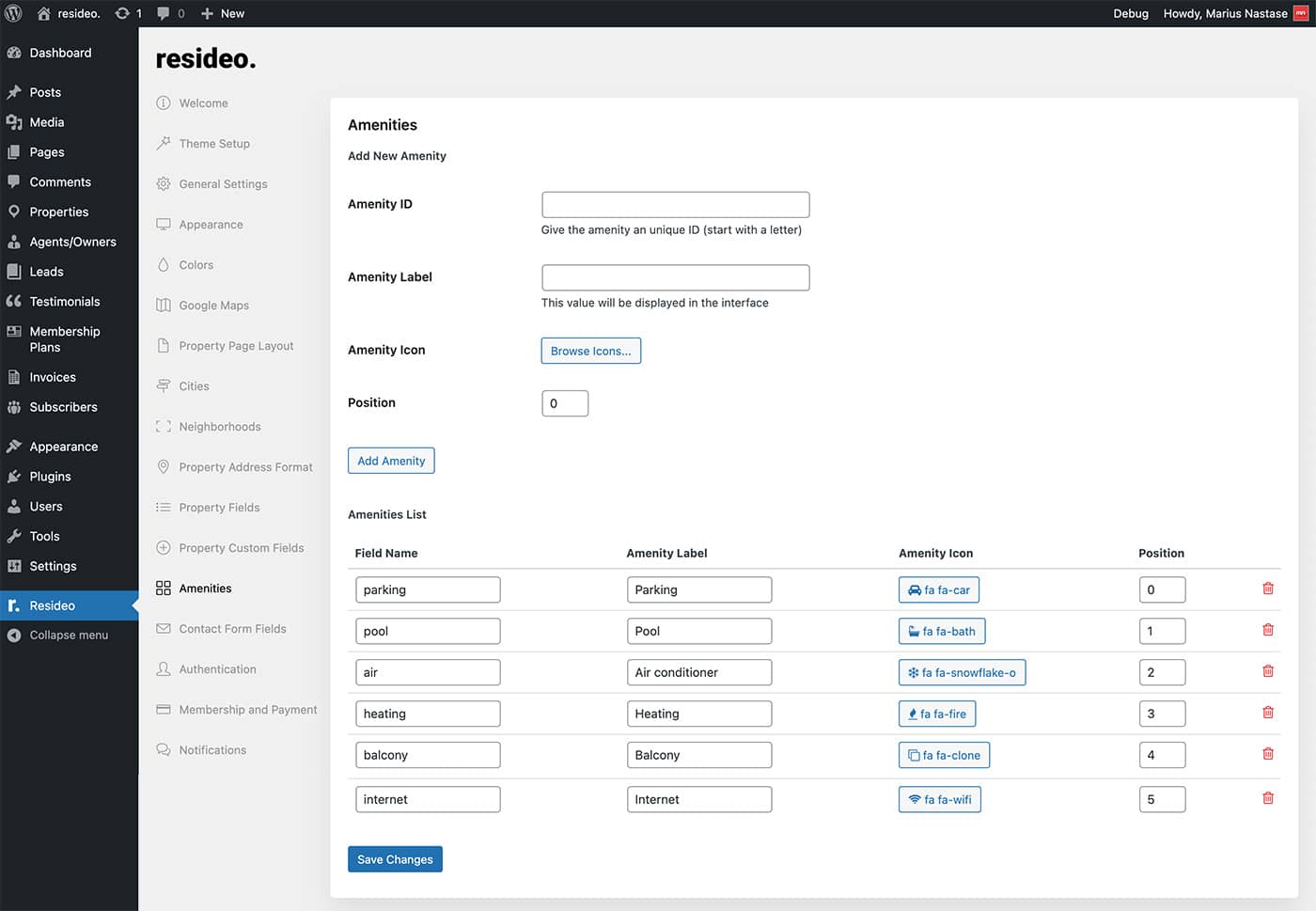The height and width of the screenshot is (911, 1316).
Task: Click the user avatar next to Howdy
Action: tap(1301, 13)
